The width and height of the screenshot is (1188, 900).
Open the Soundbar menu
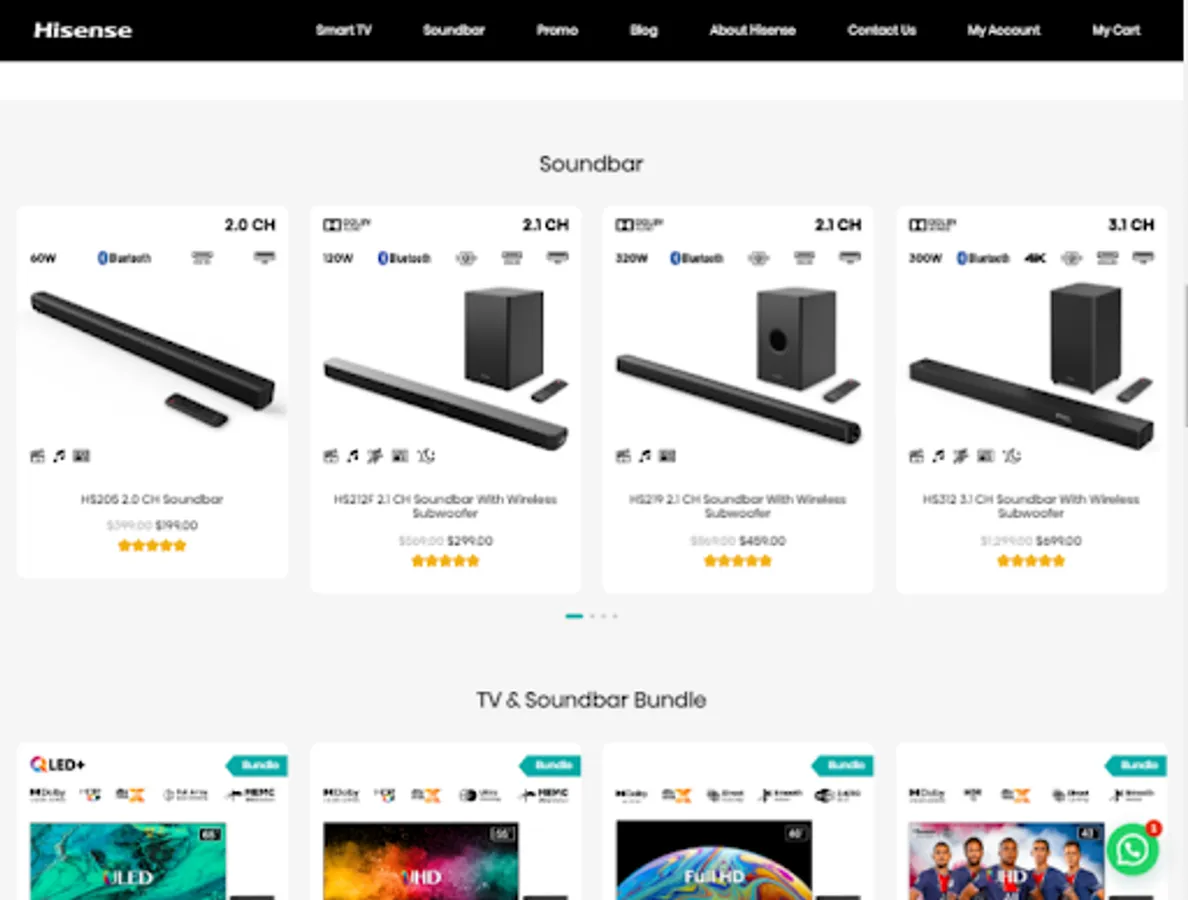pos(454,30)
